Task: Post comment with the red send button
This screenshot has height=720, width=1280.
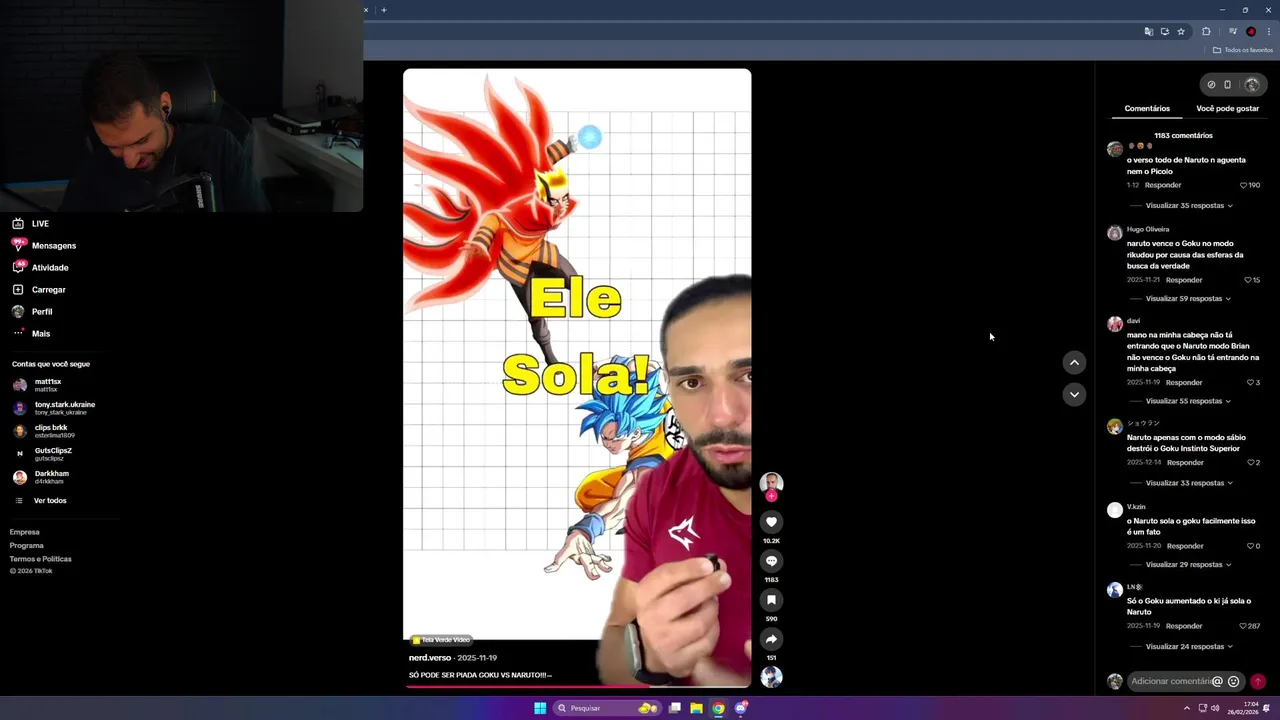Action: click(x=1258, y=681)
